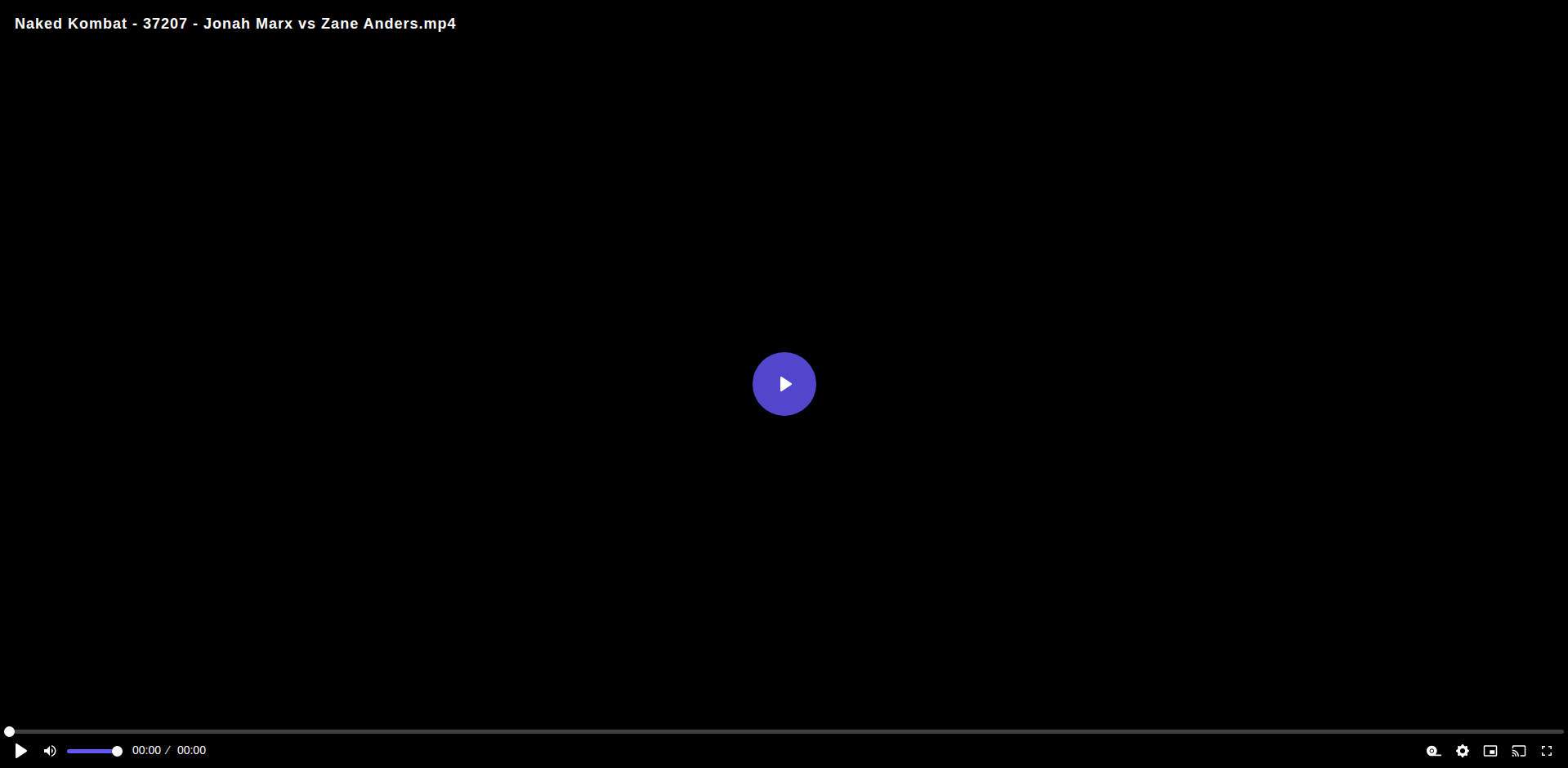1568x768 pixels.
Task: Mute audio with the speaker icon
Action: 50,751
